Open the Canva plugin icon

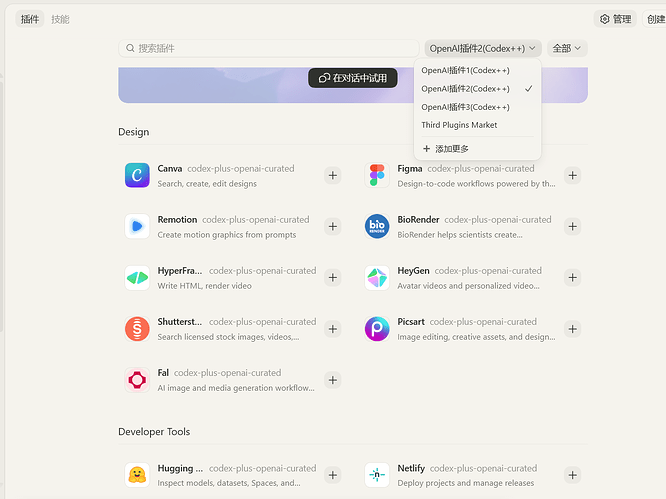coord(137,175)
